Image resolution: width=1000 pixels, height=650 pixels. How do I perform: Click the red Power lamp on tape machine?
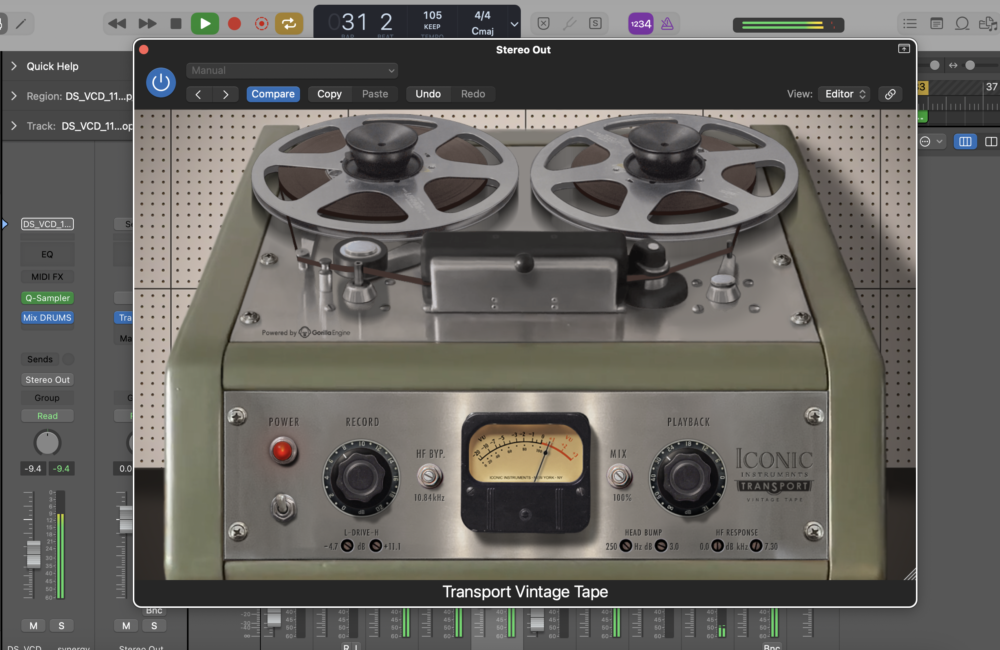[283, 452]
